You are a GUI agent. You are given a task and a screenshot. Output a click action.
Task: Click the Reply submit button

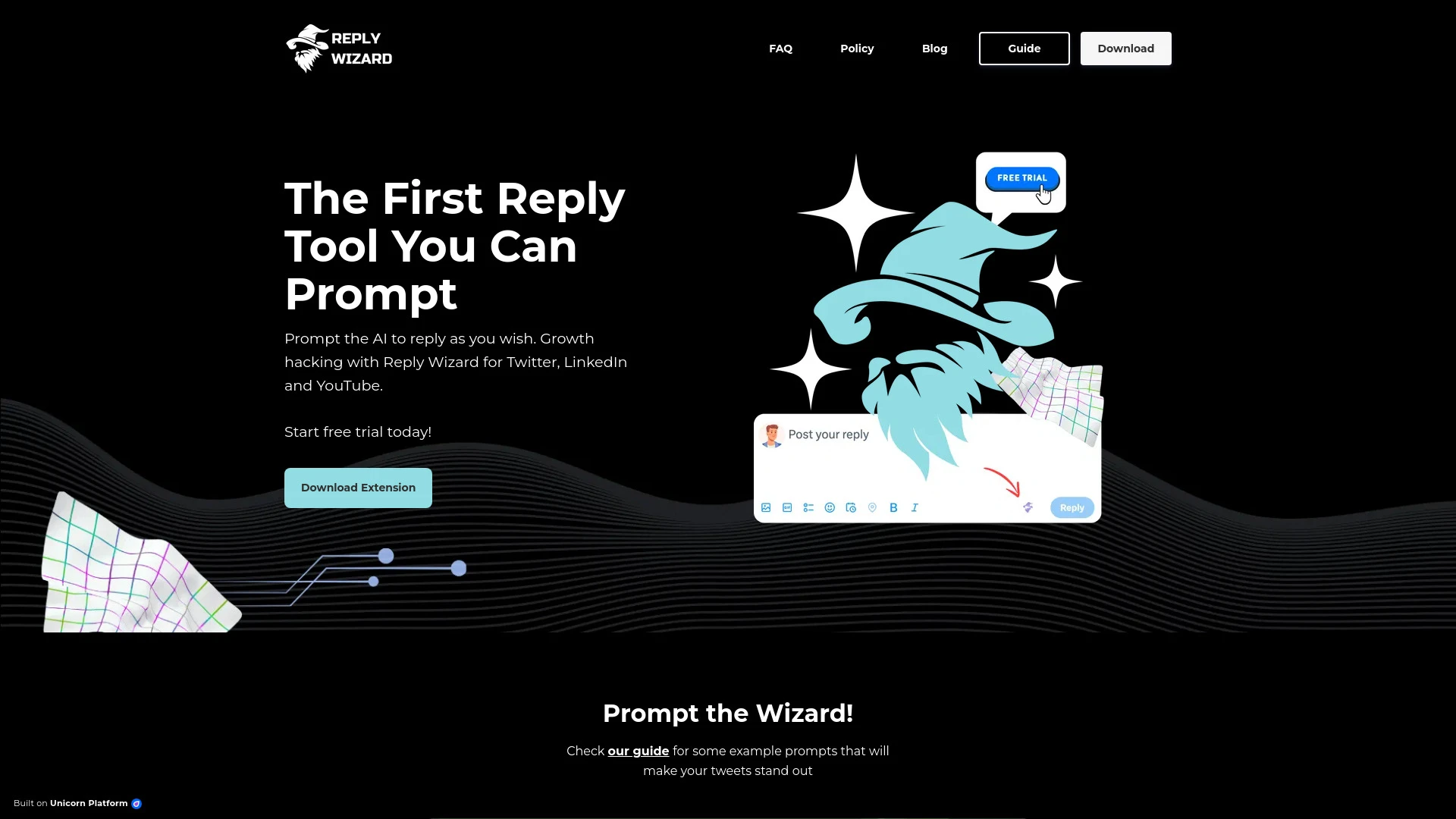tap(1072, 507)
